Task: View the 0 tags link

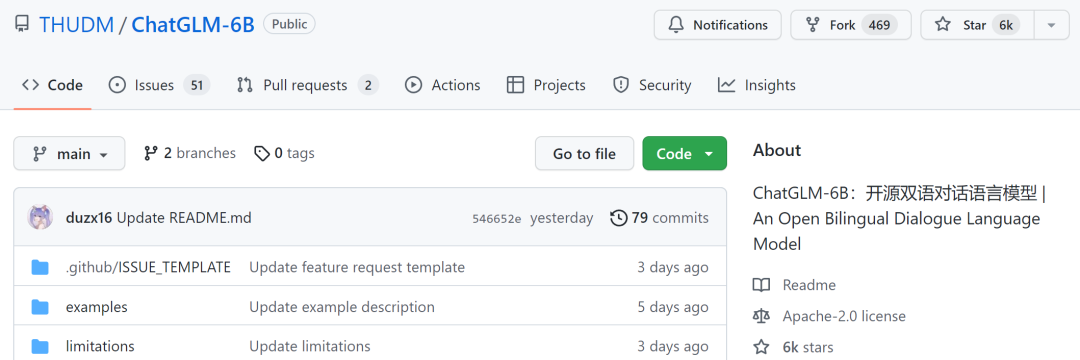Action: 284,153
